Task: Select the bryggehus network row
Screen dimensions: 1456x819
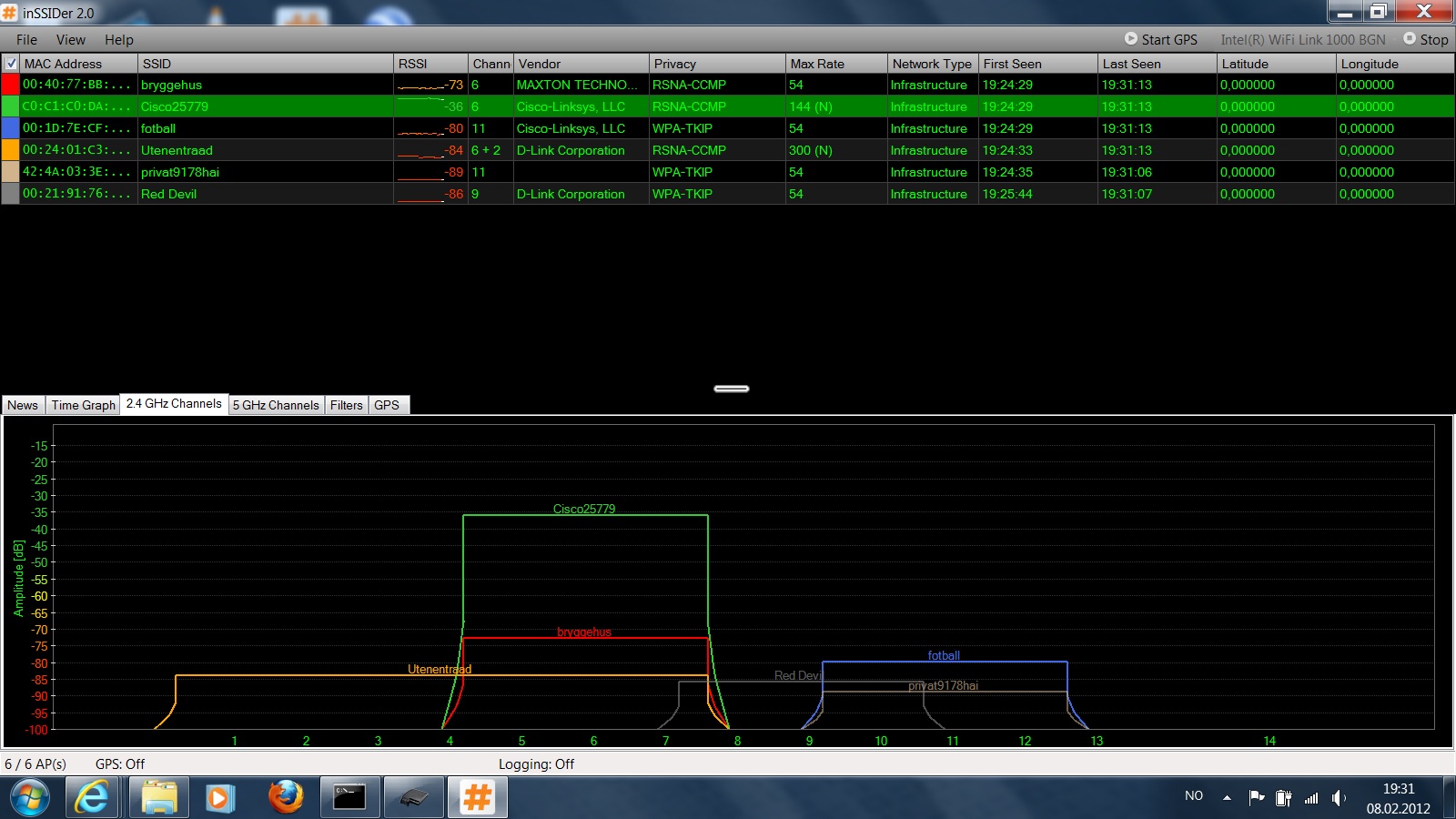Action: [x=728, y=85]
